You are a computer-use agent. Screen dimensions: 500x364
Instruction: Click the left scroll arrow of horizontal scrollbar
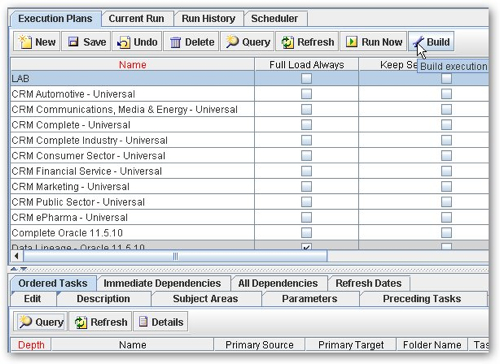(16, 256)
